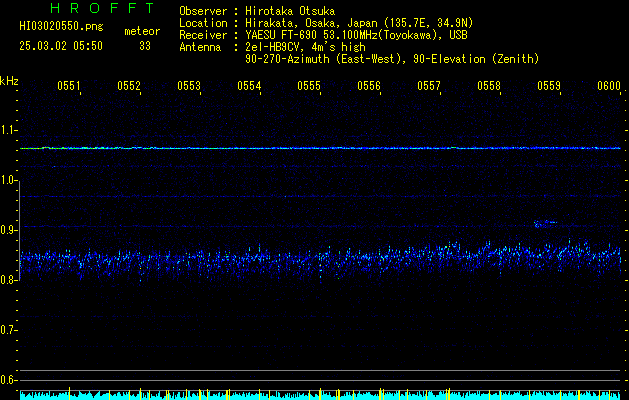Click the 0.7 kHz frequency label
This screenshot has width=629, height=400.
click(8, 330)
